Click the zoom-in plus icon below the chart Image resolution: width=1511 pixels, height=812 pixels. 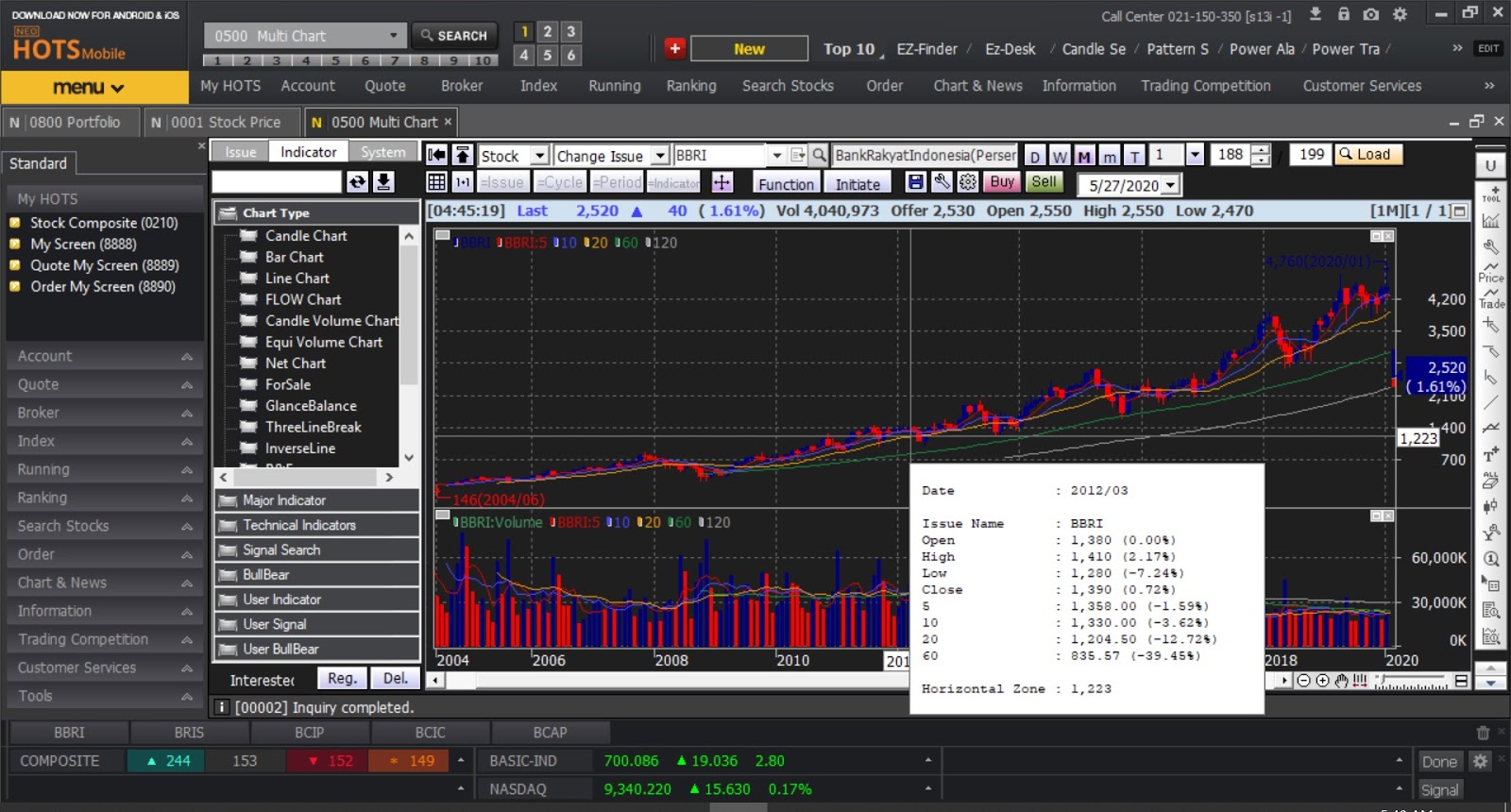(1322, 681)
